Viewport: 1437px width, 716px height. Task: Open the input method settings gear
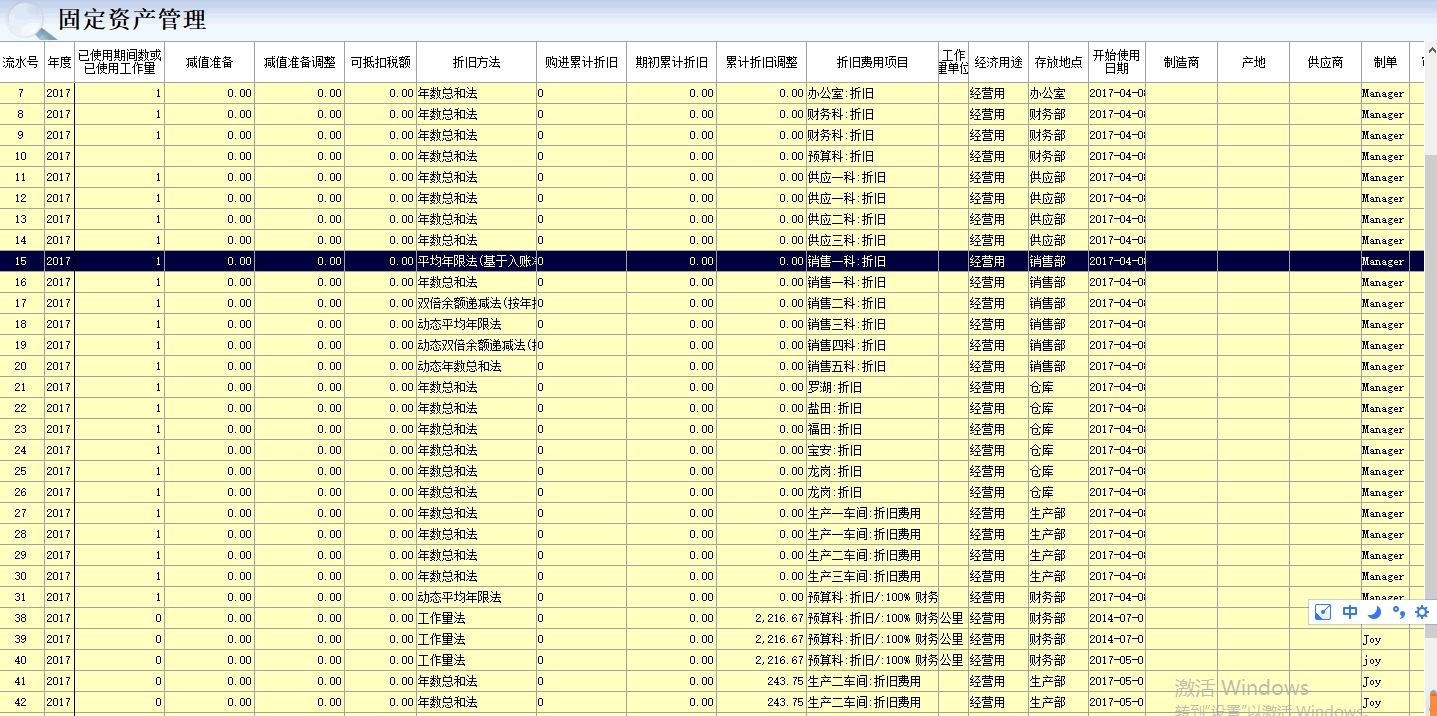point(1422,612)
